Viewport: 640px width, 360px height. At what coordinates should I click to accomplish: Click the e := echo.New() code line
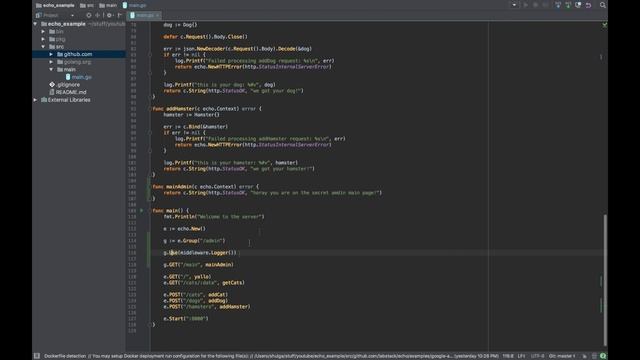pyautogui.click(x=184, y=229)
